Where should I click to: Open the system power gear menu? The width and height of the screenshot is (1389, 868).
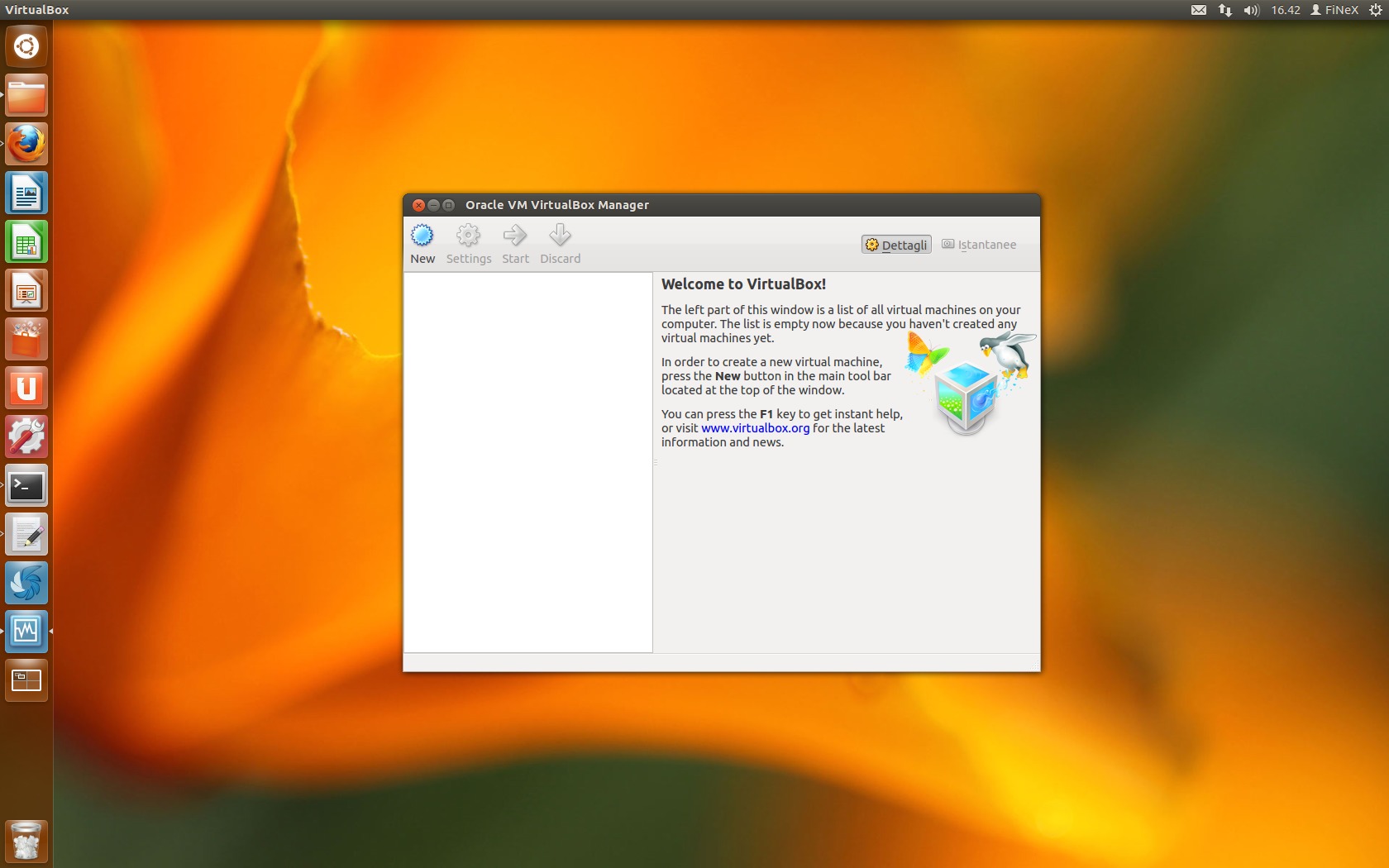coord(1375,10)
